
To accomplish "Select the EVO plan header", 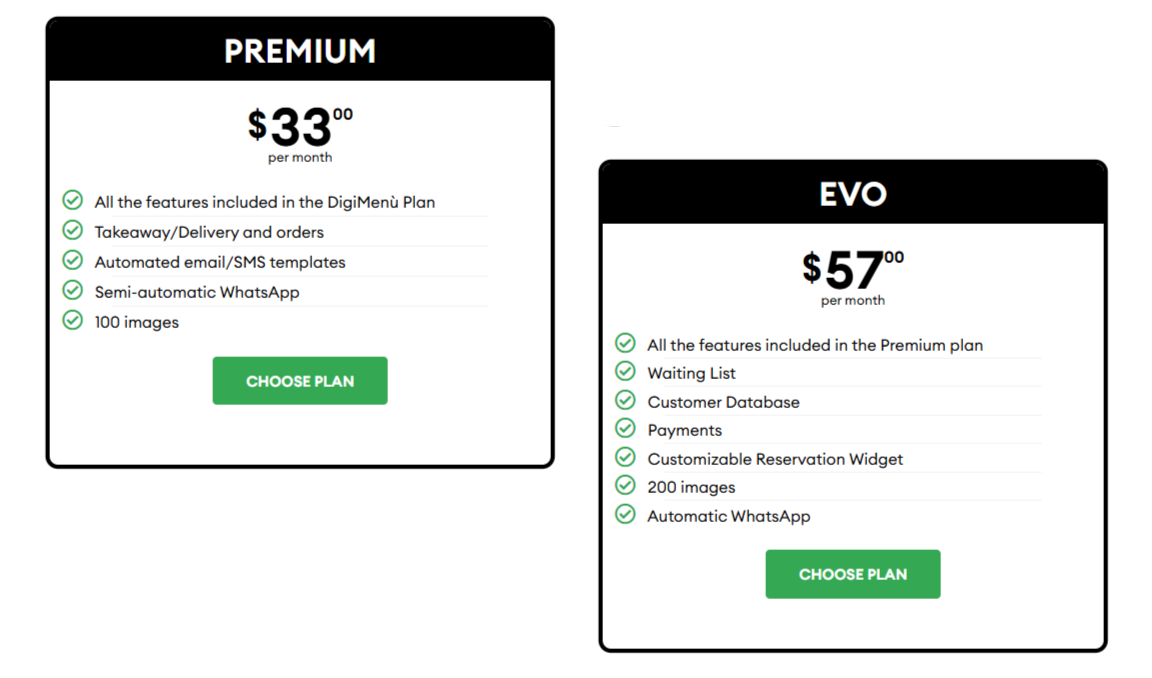I will click(x=852, y=193).
